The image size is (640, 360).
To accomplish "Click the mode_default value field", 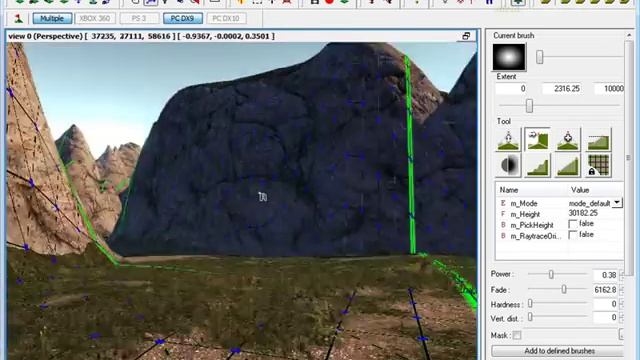I will [589, 203].
